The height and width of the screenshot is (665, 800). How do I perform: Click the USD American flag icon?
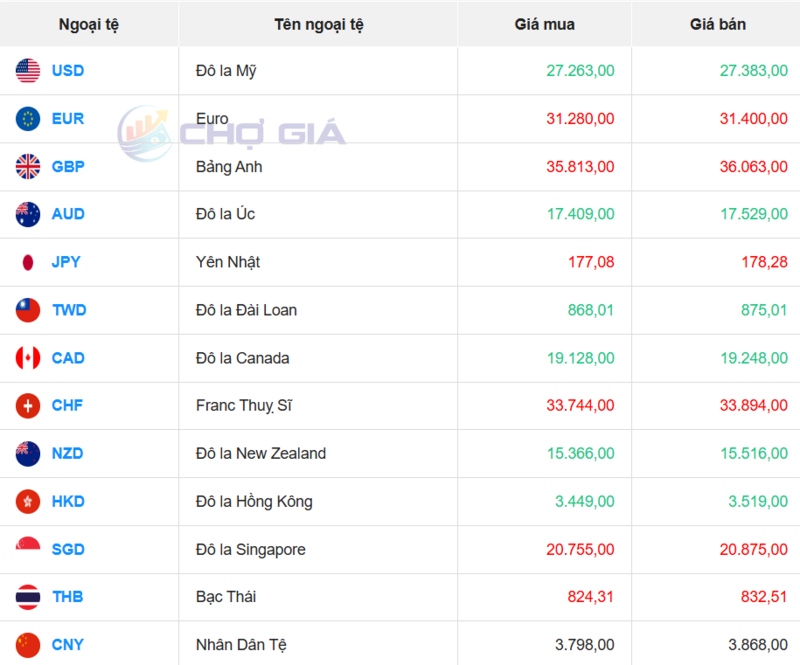[x=27, y=71]
